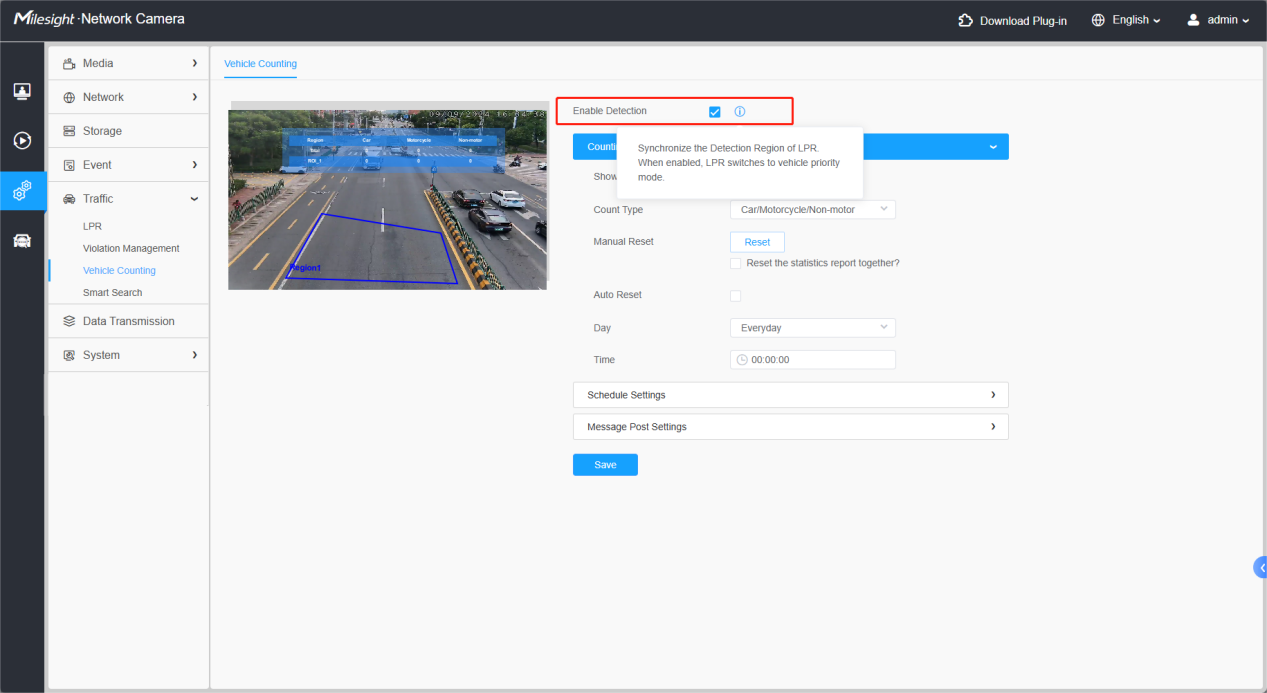Expand Message Post Settings section
The width and height of the screenshot is (1267, 693).
point(790,427)
